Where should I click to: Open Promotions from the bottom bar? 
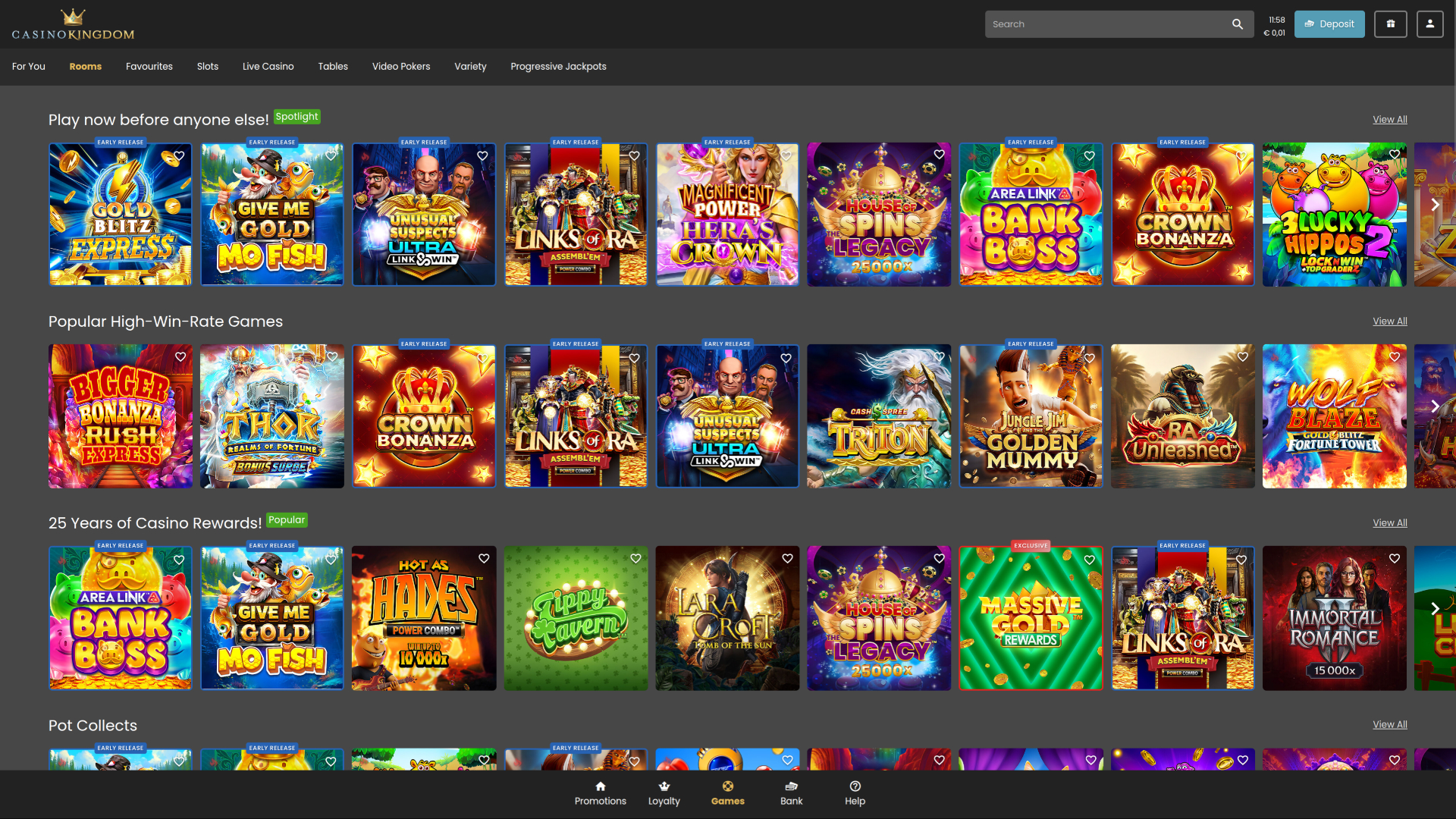coord(600,792)
